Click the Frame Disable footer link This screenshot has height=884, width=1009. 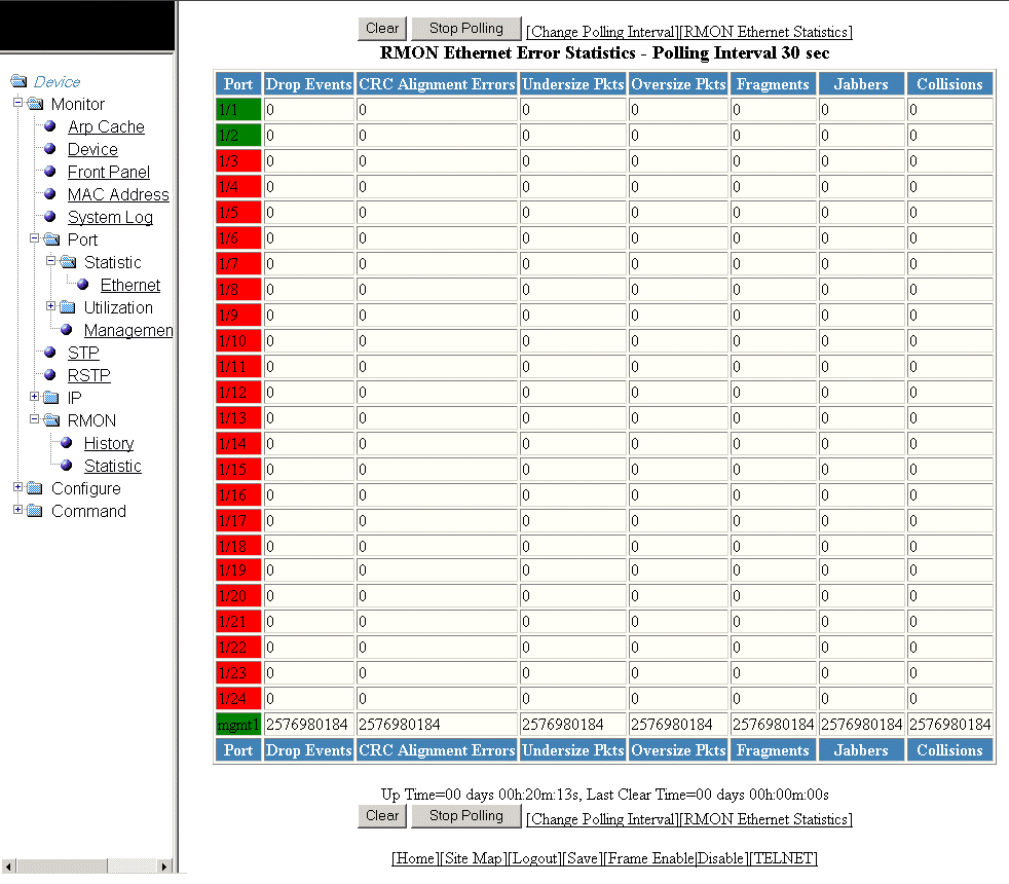[721, 858]
